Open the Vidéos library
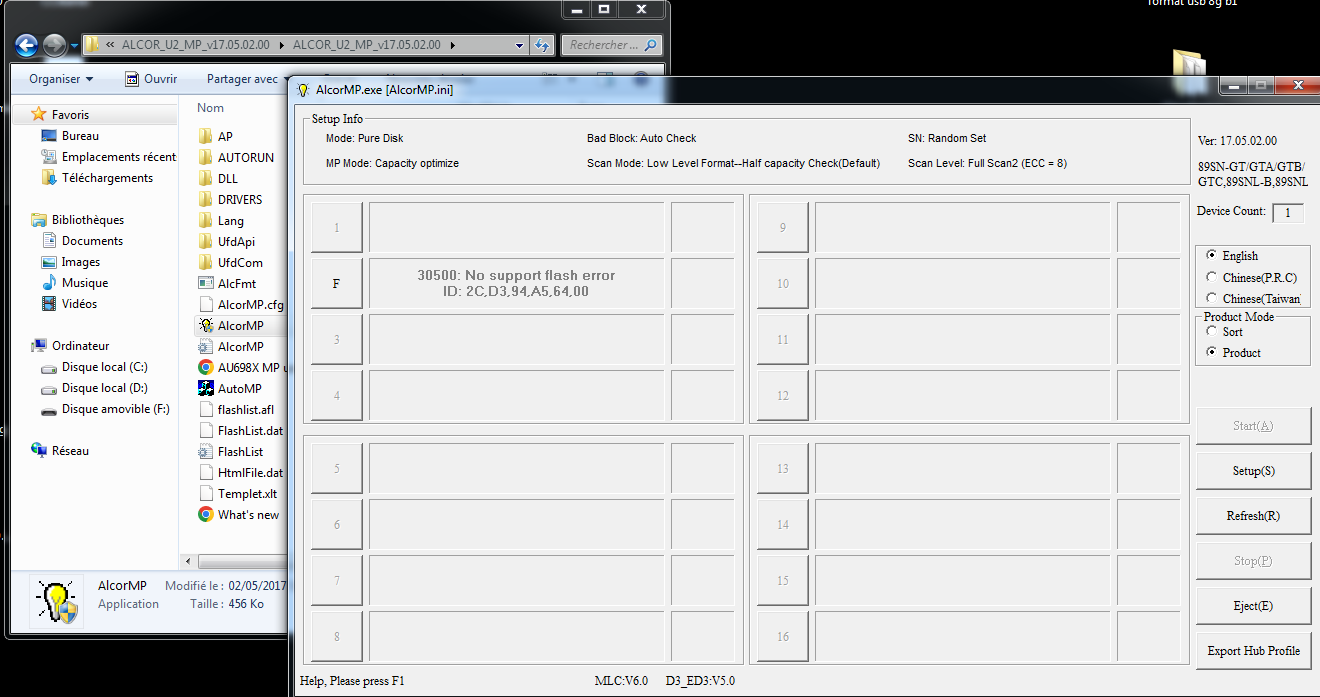1320x697 pixels. coord(70,304)
